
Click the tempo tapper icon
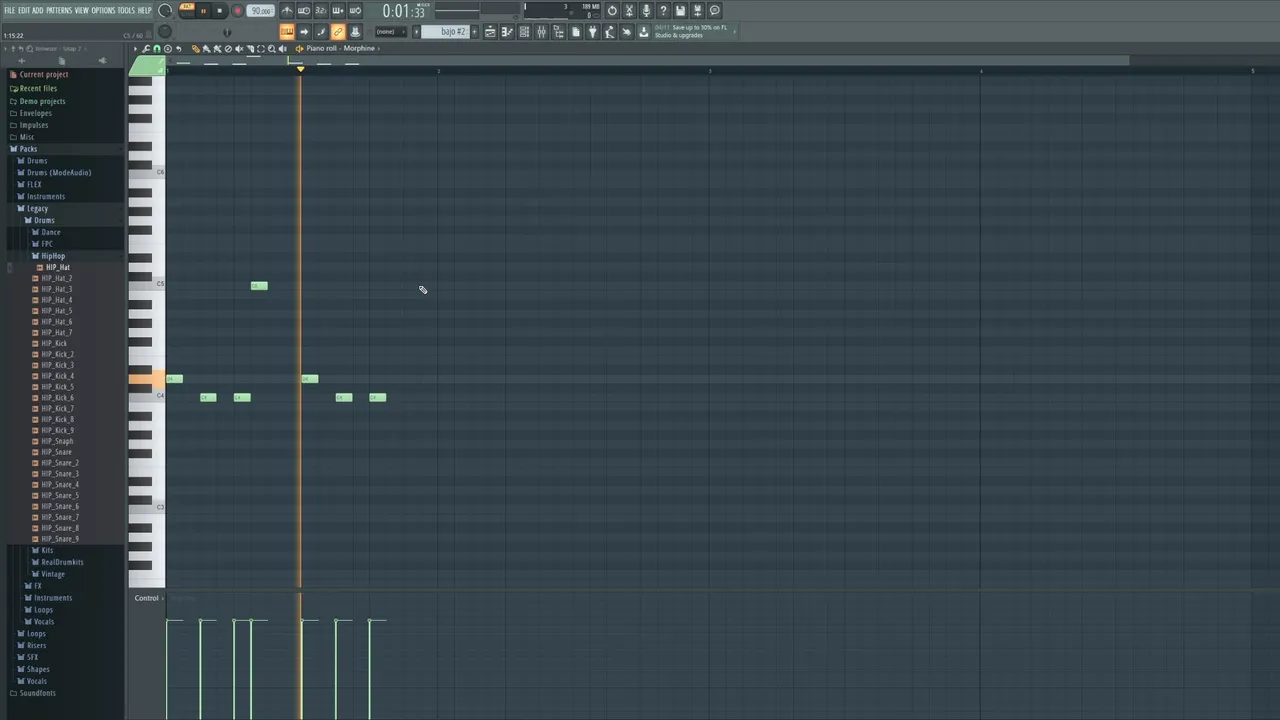609,32
